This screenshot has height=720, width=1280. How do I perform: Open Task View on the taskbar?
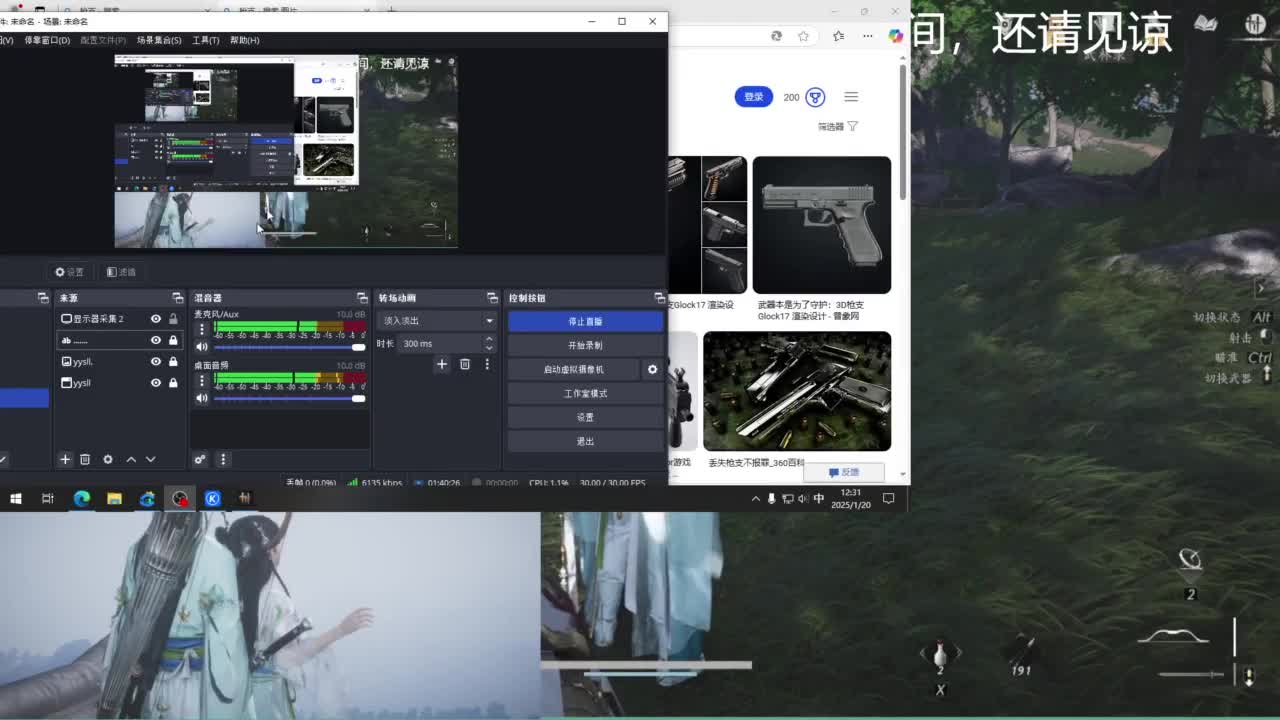point(47,498)
